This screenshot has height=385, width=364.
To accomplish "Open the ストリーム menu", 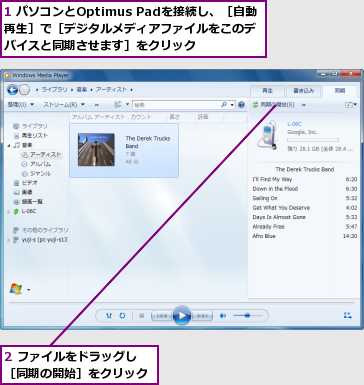I will coord(64,105).
